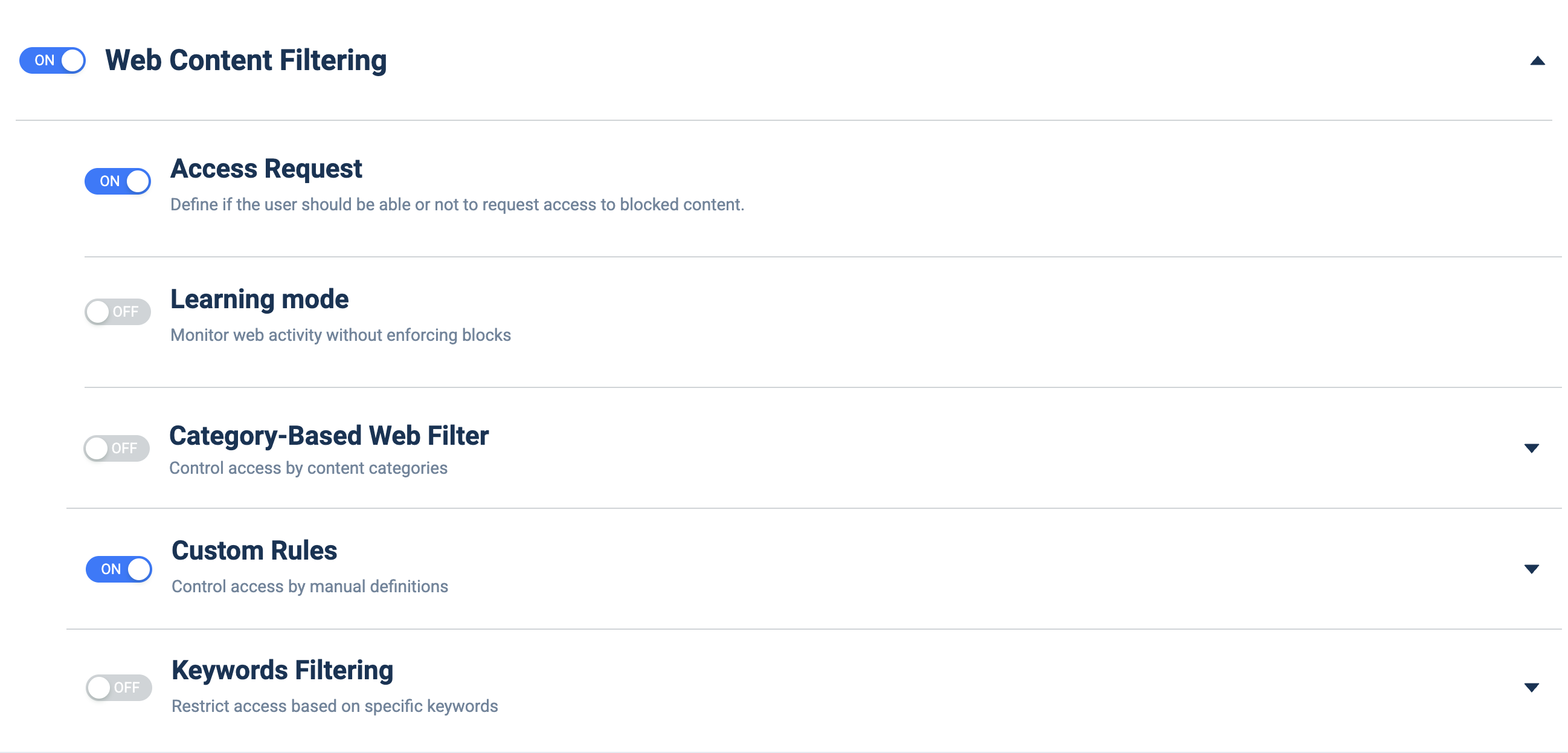Switch on Category-Based Web Filter
This screenshot has height=753, width=1568.
tap(116, 448)
